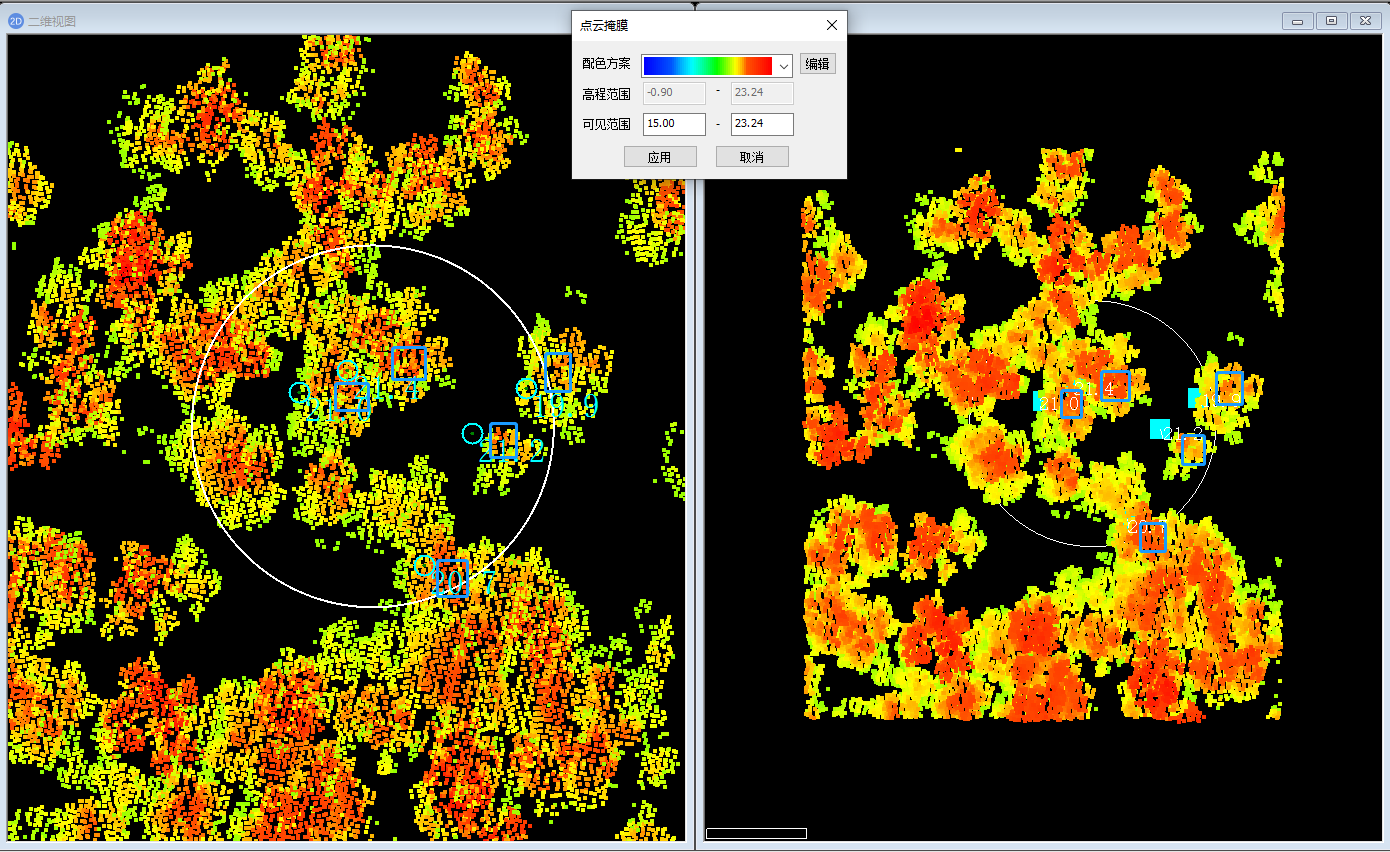Click the 高程范围 minimum field showing -0.90

point(674,94)
